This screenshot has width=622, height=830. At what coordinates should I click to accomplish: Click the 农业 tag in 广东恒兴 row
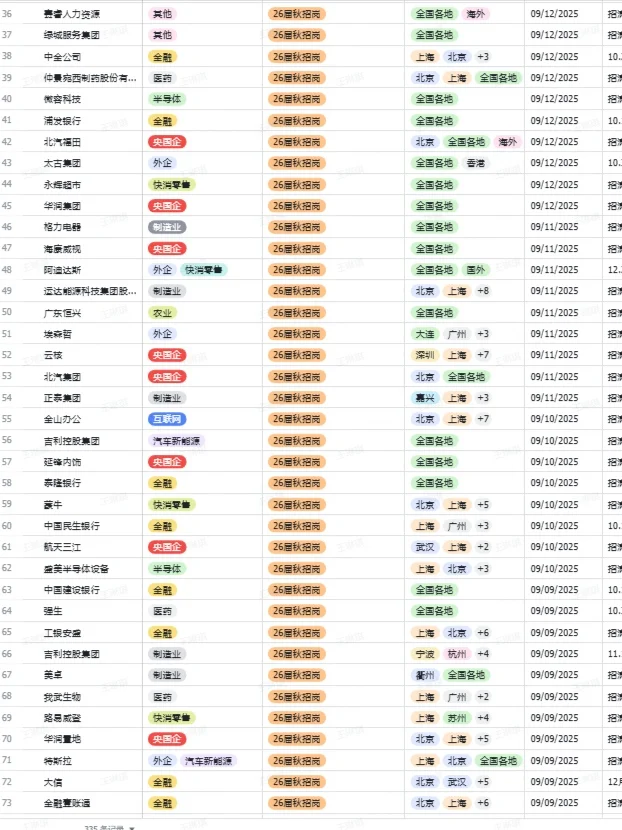click(162, 313)
